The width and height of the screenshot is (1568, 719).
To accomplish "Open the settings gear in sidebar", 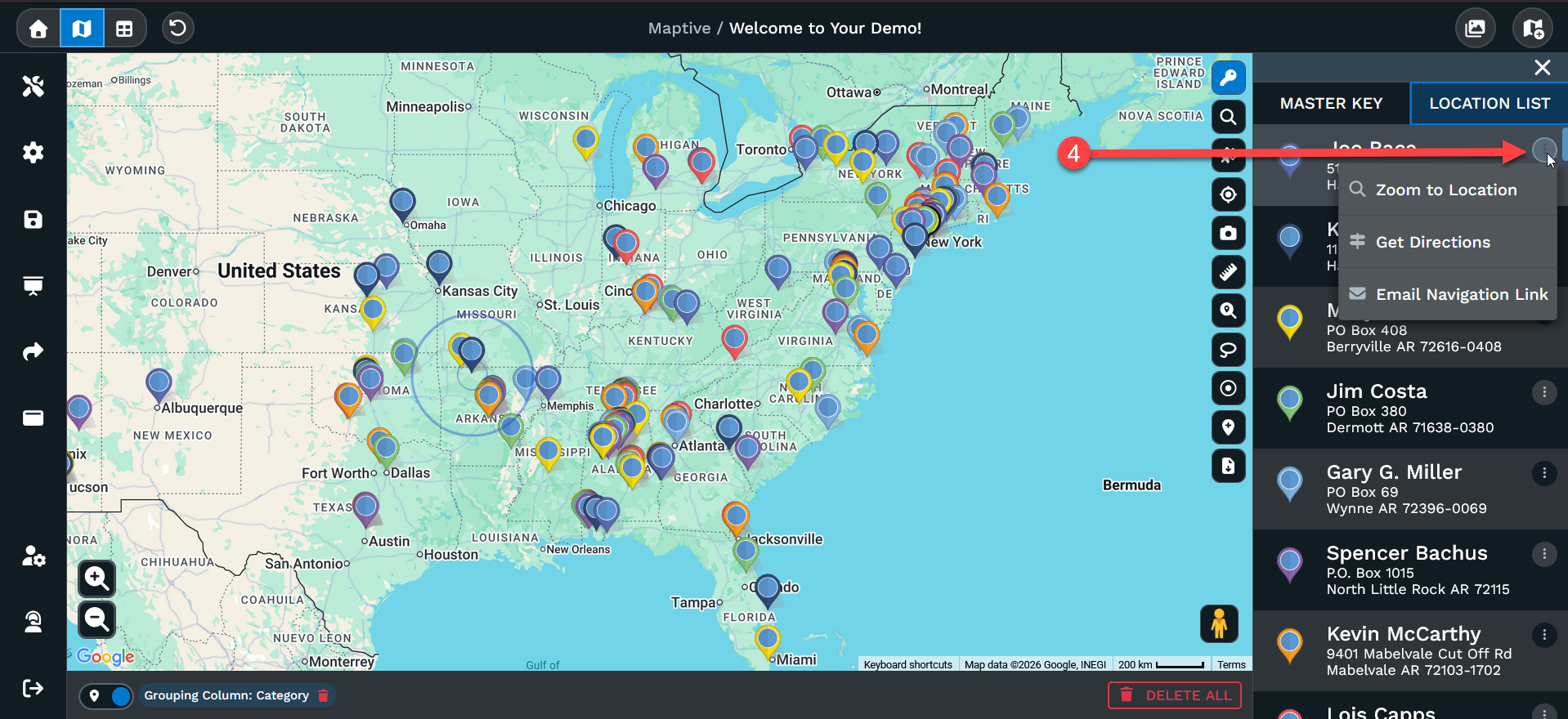I will 33,152.
